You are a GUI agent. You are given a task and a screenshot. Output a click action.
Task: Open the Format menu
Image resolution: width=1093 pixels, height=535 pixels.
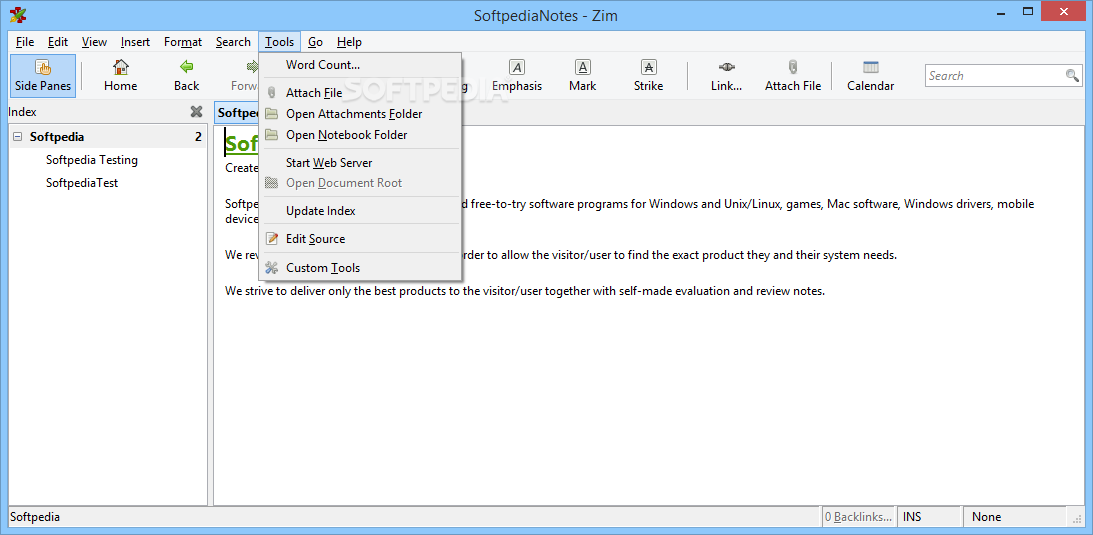(183, 42)
